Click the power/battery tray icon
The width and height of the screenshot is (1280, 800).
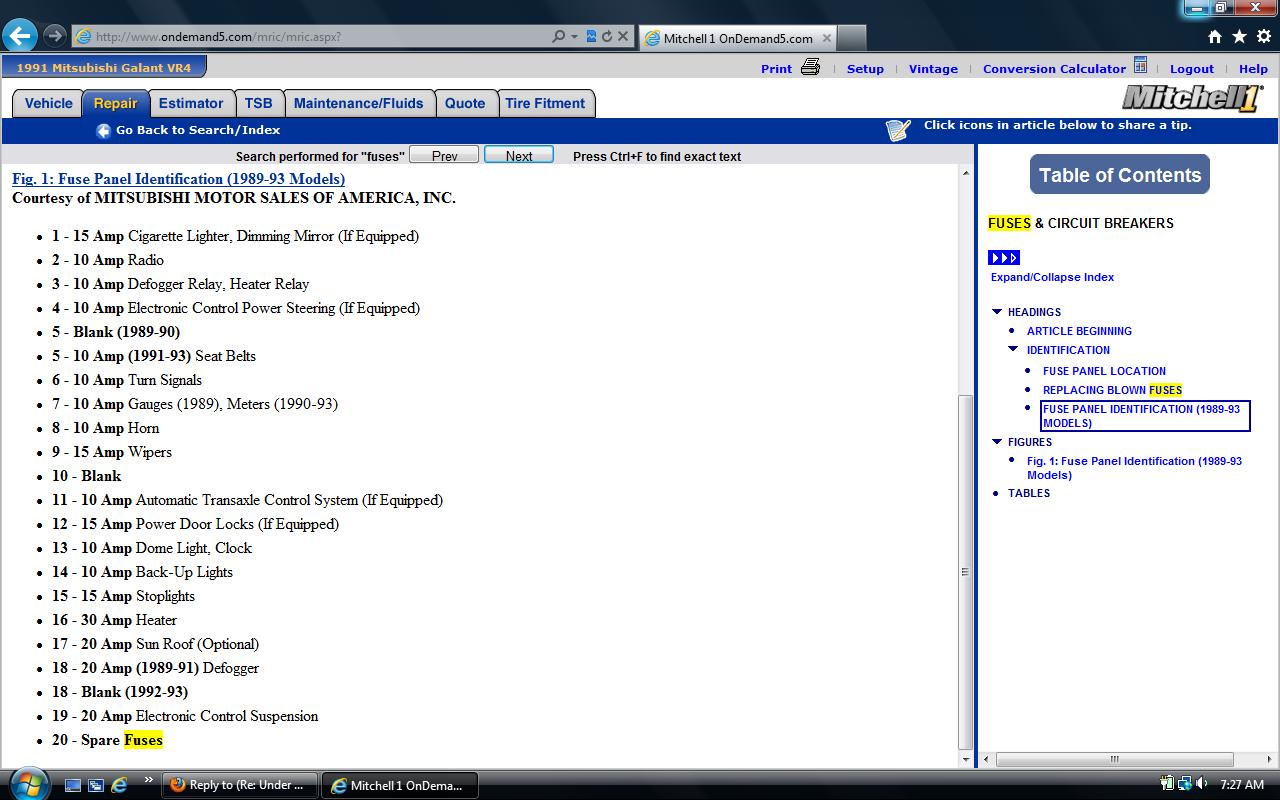click(x=1167, y=784)
